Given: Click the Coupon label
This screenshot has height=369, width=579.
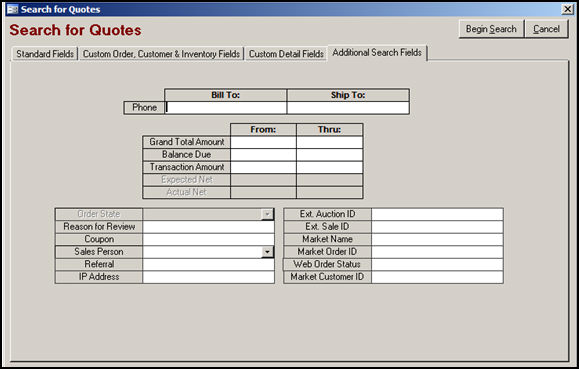Looking at the screenshot, I should [99, 239].
